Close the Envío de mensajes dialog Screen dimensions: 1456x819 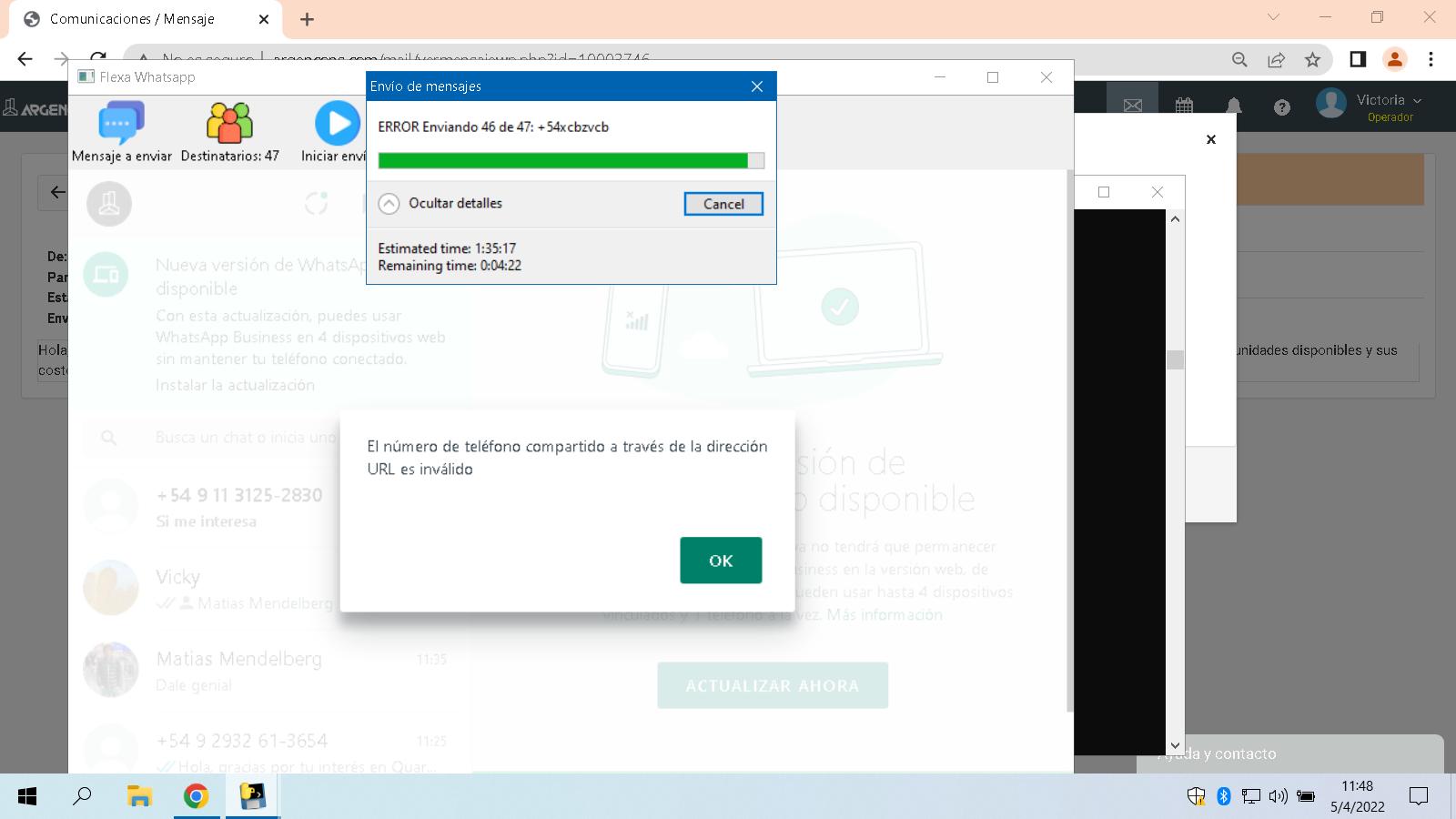[756, 86]
